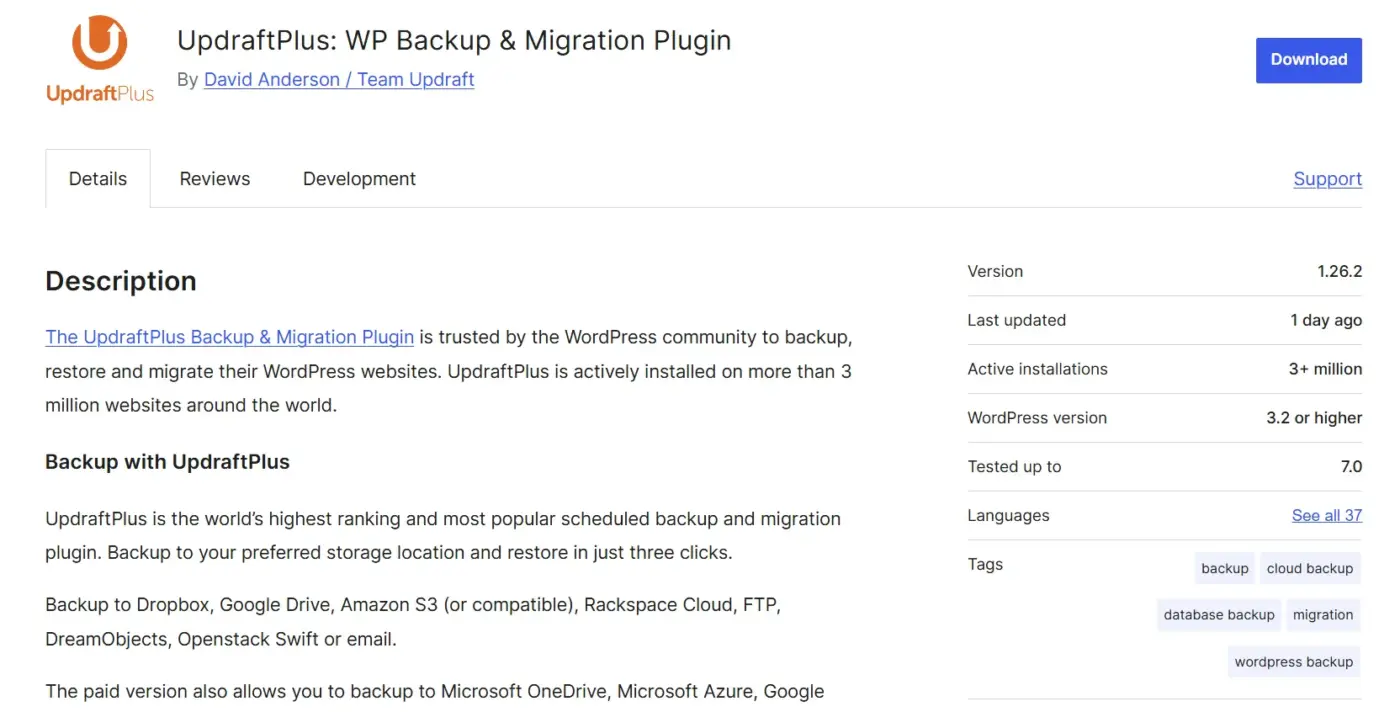The width and height of the screenshot is (1400, 712).
Task: Click the version value 1.26.2
Action: (1339, 271)
